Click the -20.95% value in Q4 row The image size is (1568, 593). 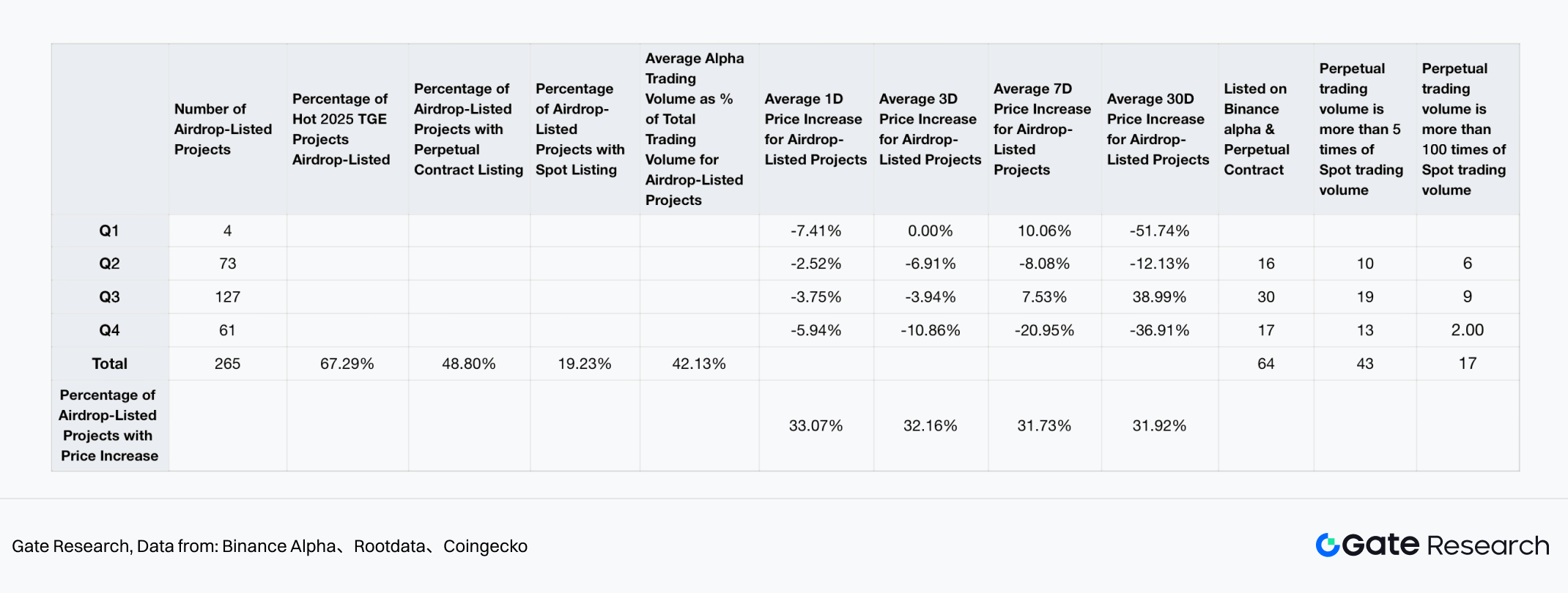click(x=1044, y=330)
